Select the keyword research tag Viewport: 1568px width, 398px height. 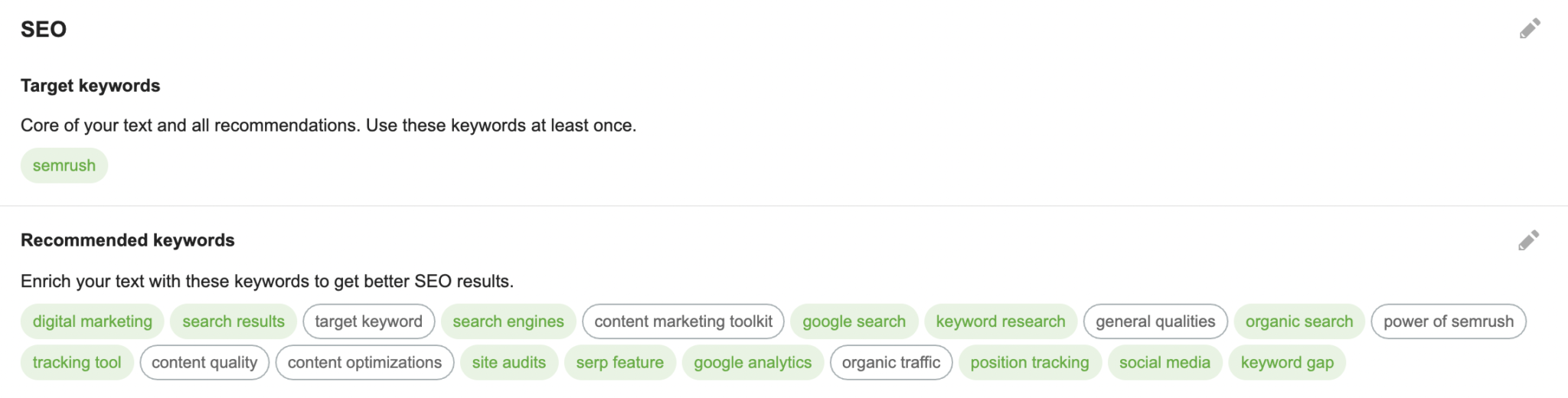pos(1001,321)
